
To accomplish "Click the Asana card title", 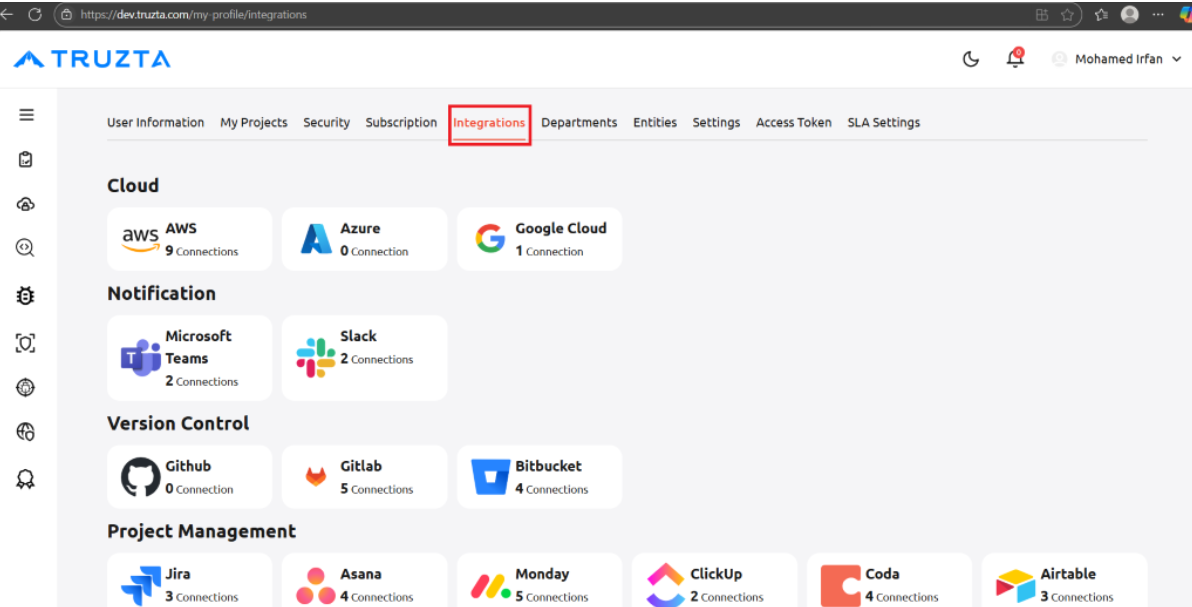I will [x=360, y=574].
